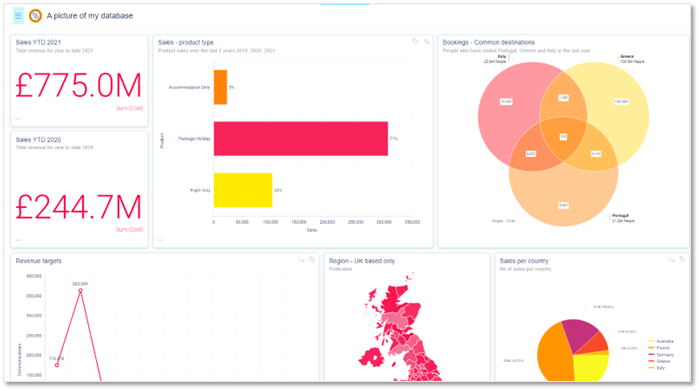Click tag icon on Revenue targets tile
The width and height of the screenshot is (700, 391).
312,260
